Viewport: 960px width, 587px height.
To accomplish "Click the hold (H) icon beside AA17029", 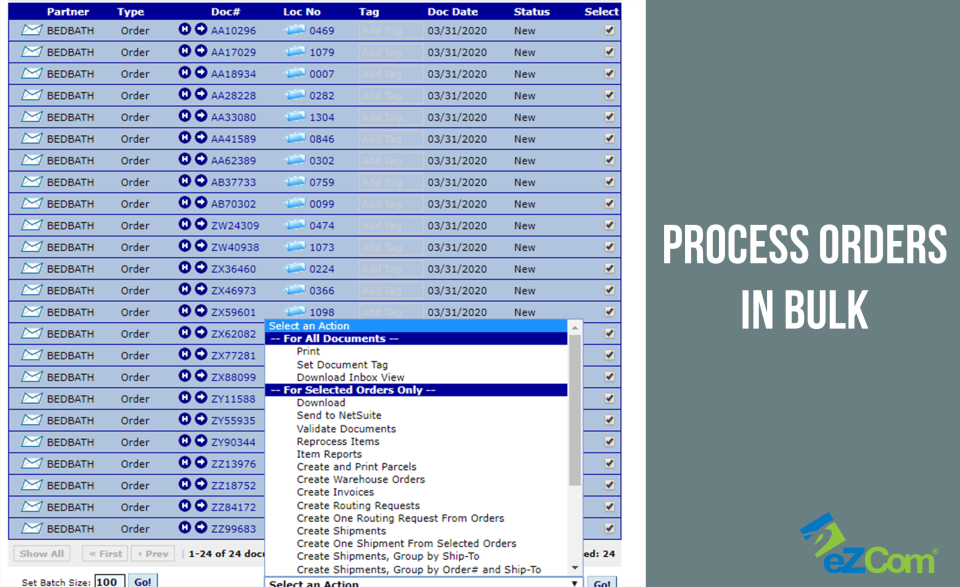I will tap(185, 52).
